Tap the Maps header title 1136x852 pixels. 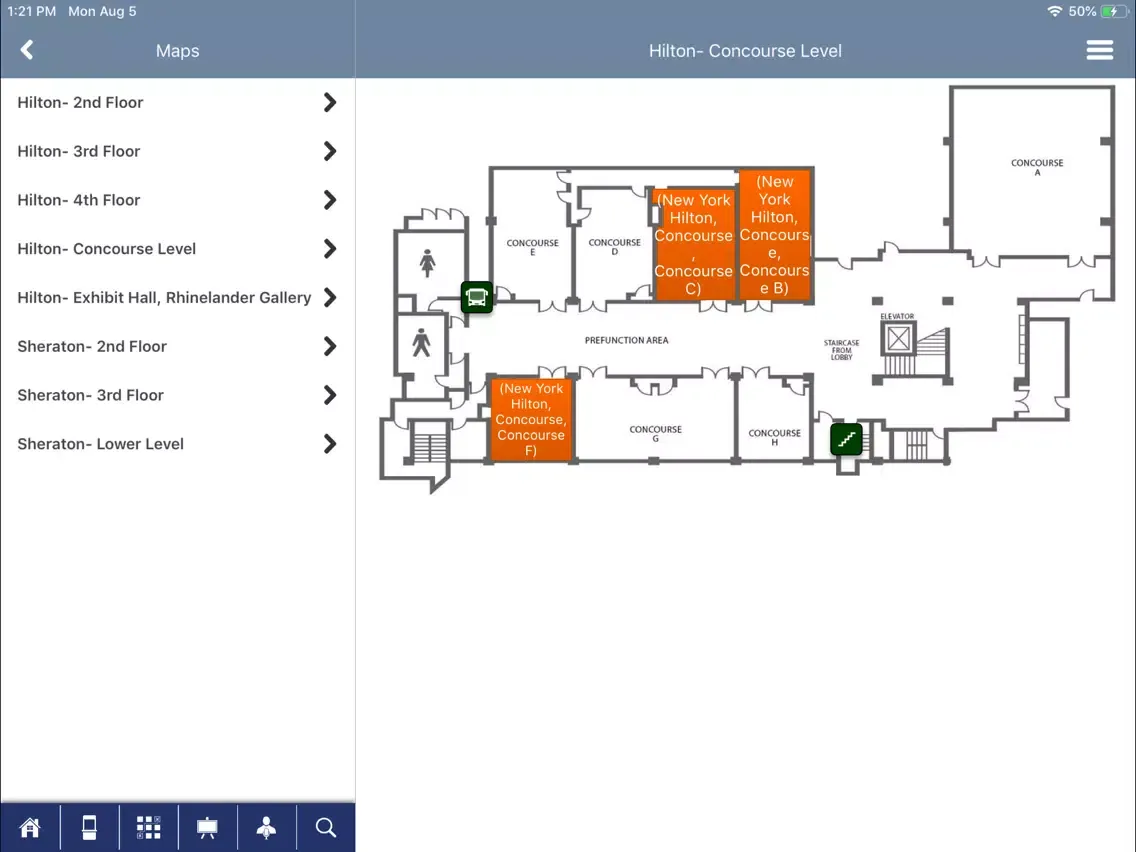[x=178, y=51]
